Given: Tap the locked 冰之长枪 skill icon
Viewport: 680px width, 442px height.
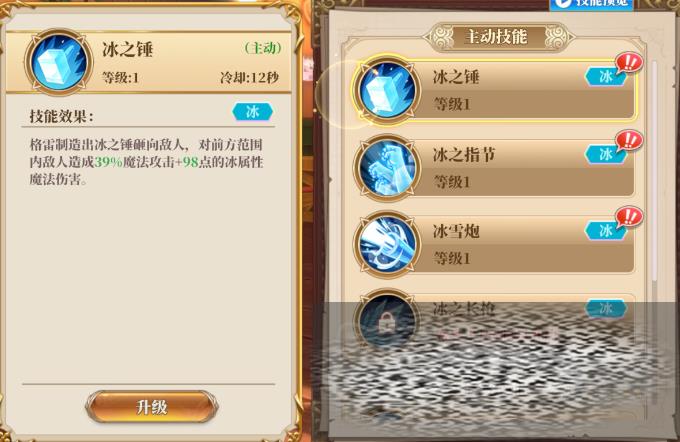Looking at the screenshot, I should pyautogui.click(x=386, y=321).
